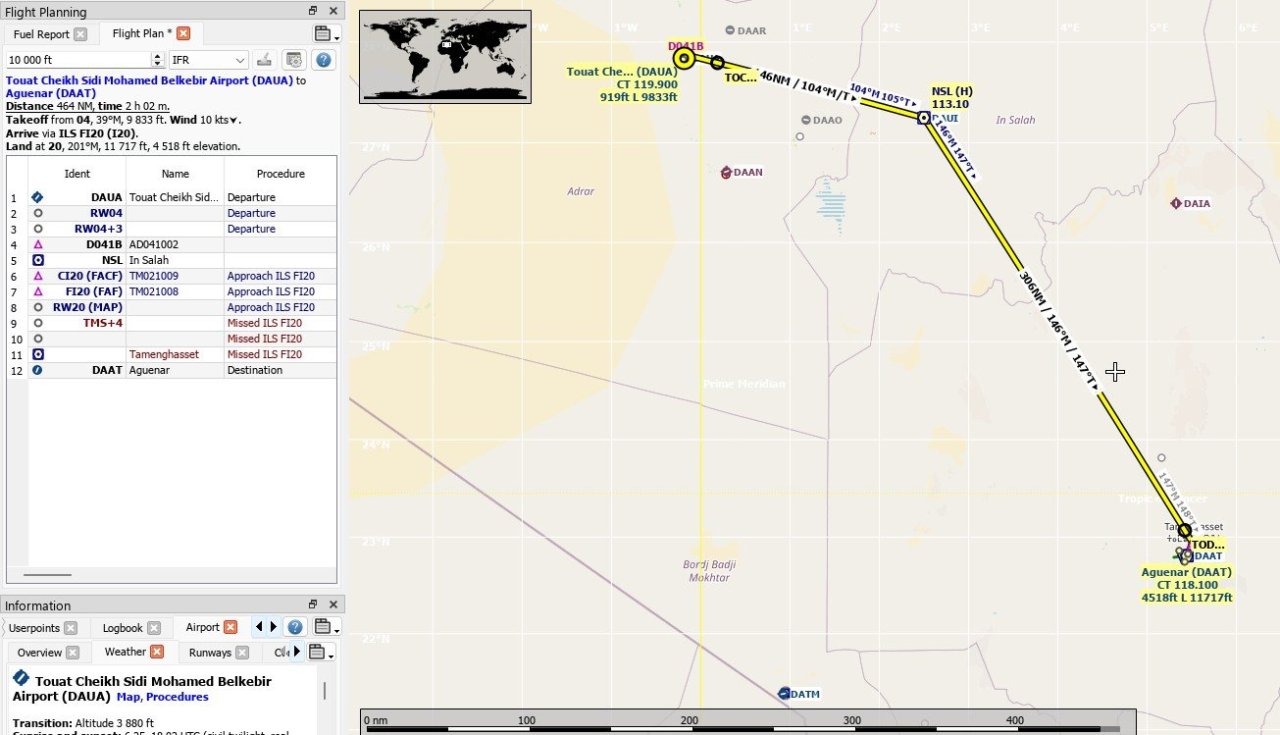Close the Userpoints tab
This screenshot has width=1280, height=735.
tap(71, 628)
